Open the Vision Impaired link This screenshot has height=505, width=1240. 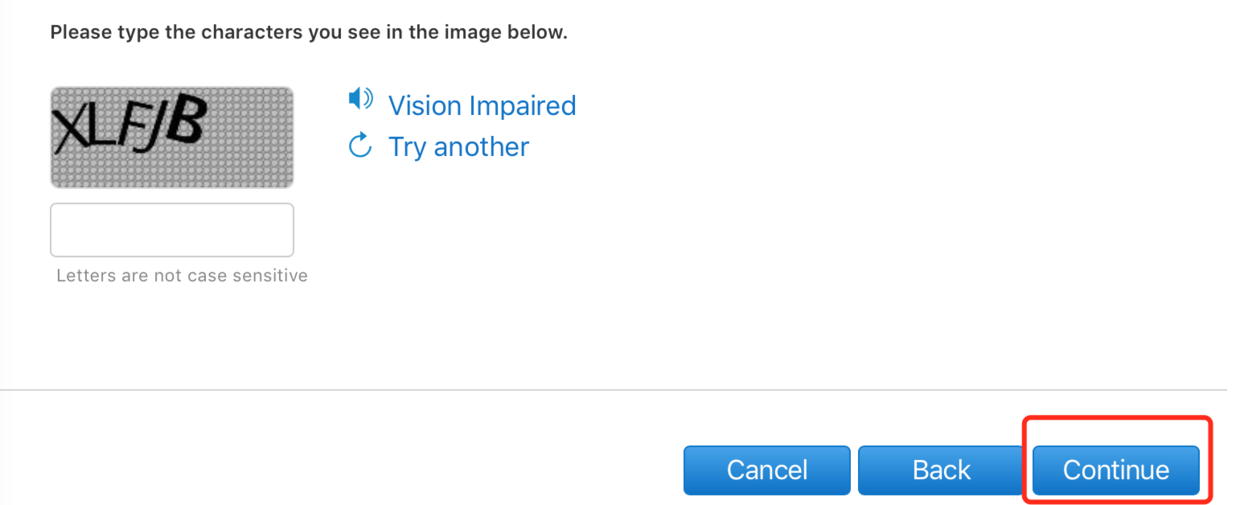(x=482, y=105)
